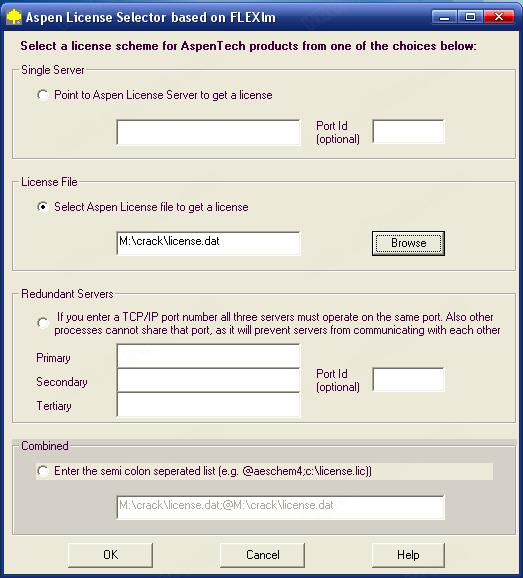Open the Browse file dialog

[x=408, y=243]
